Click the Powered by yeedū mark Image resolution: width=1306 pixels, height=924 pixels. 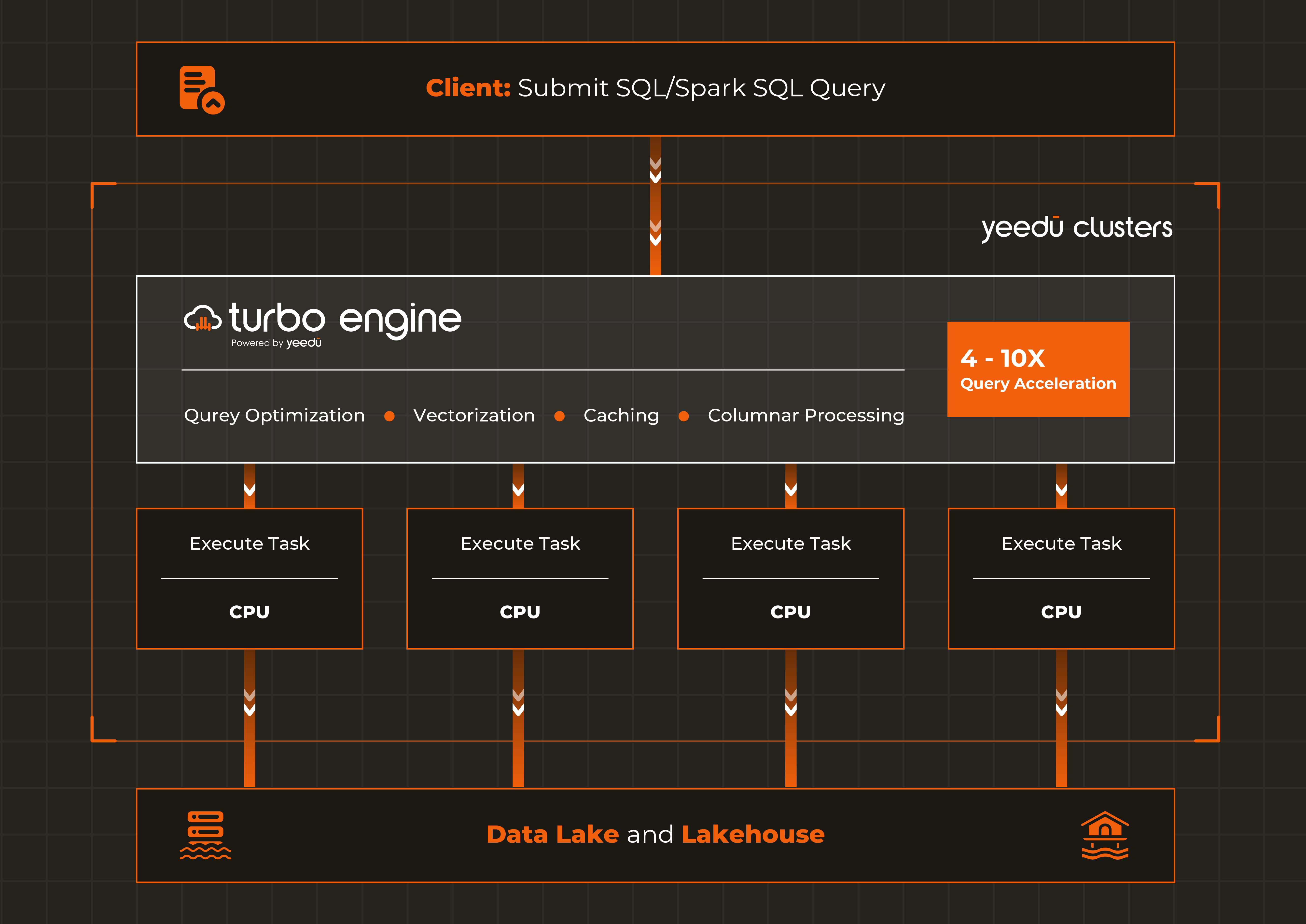(x=277, y=343)
